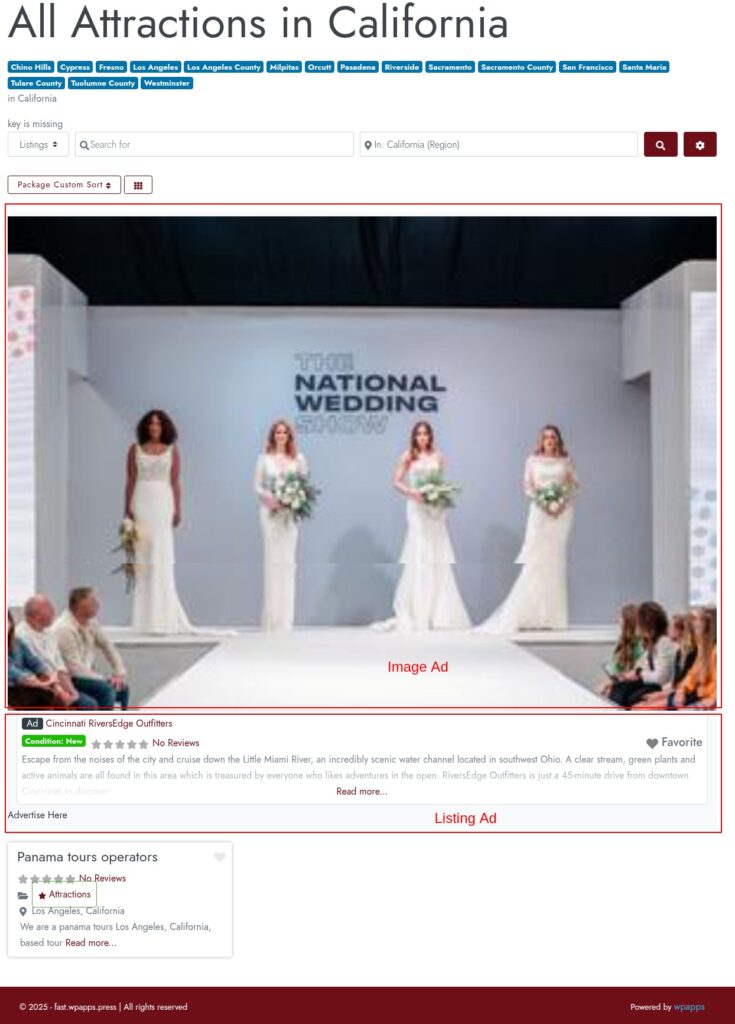Click the location field showing California
The image size is (735, 1024).
pos(498,145)
